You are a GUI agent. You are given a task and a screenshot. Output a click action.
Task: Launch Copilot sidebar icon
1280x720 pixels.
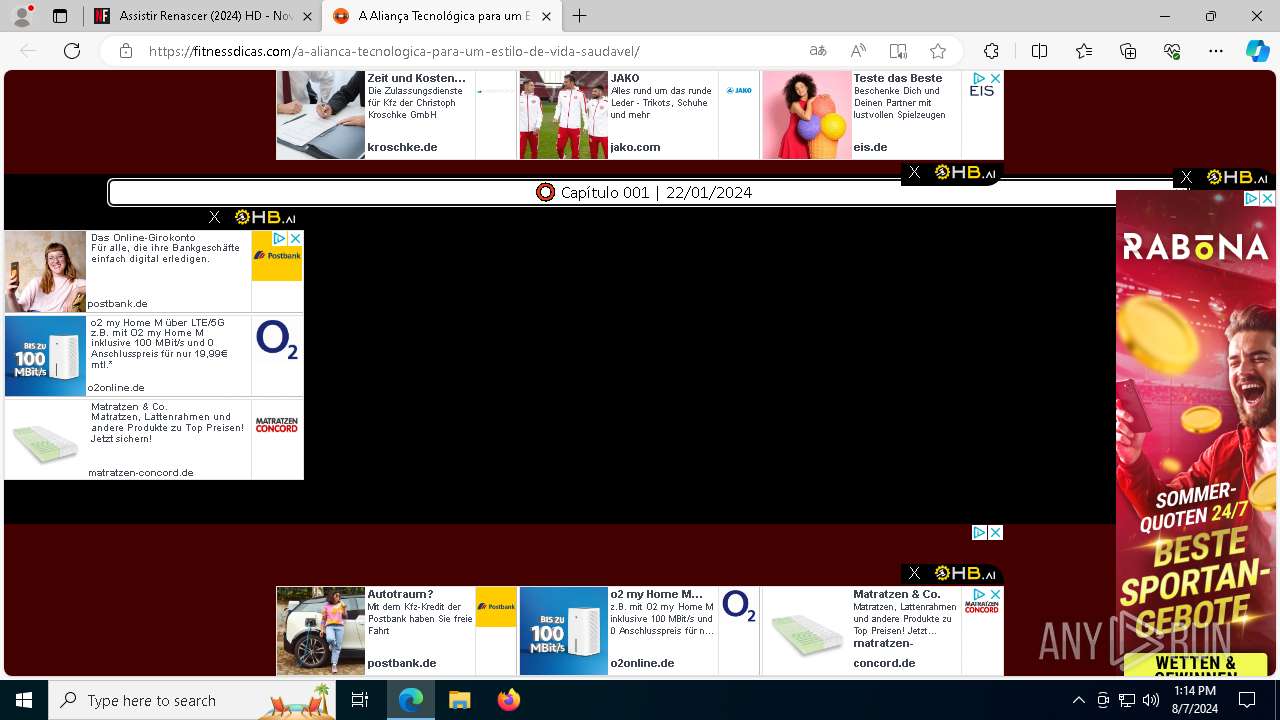[x=1258, y=51]
